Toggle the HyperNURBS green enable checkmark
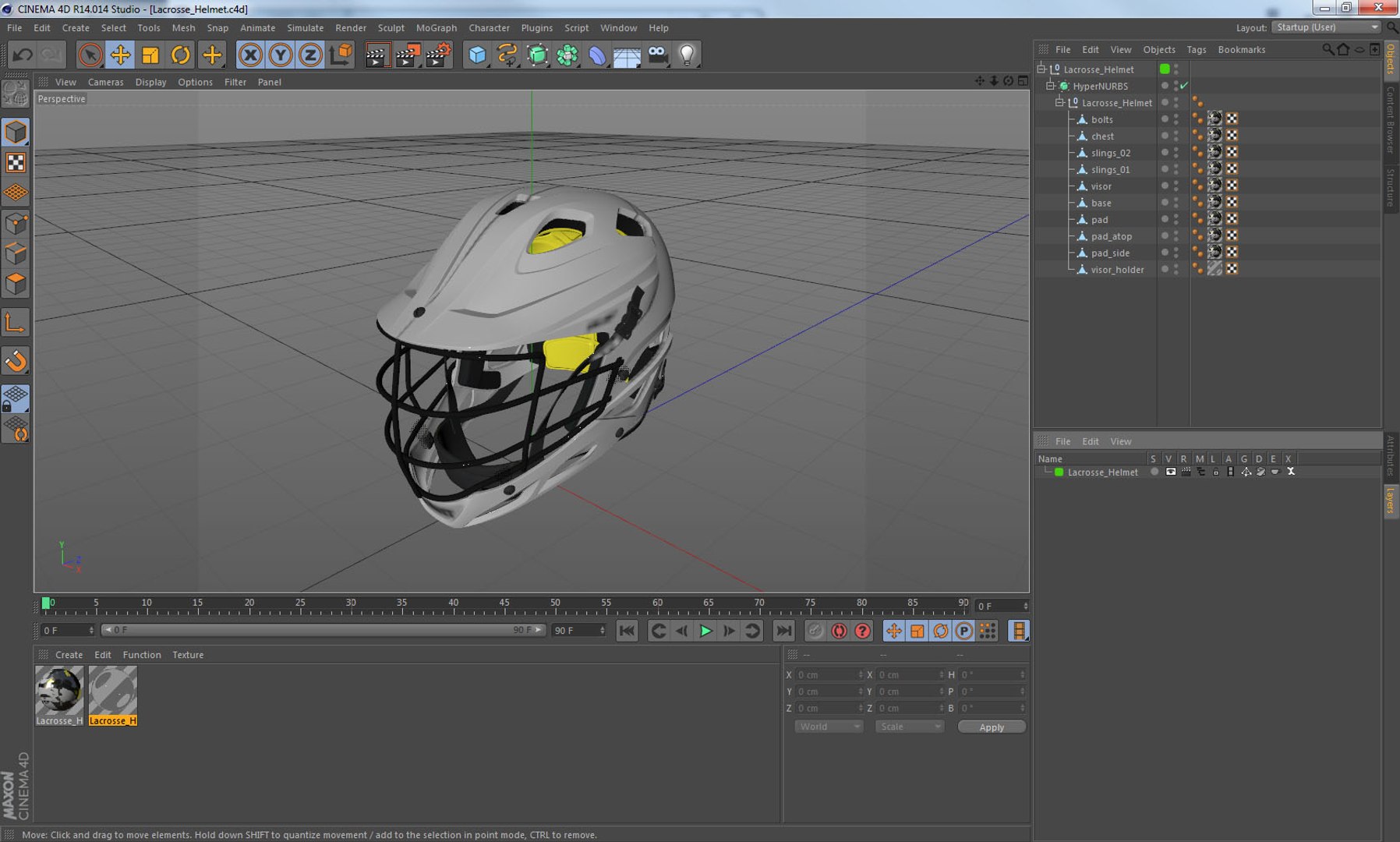 click(1185, 86)
